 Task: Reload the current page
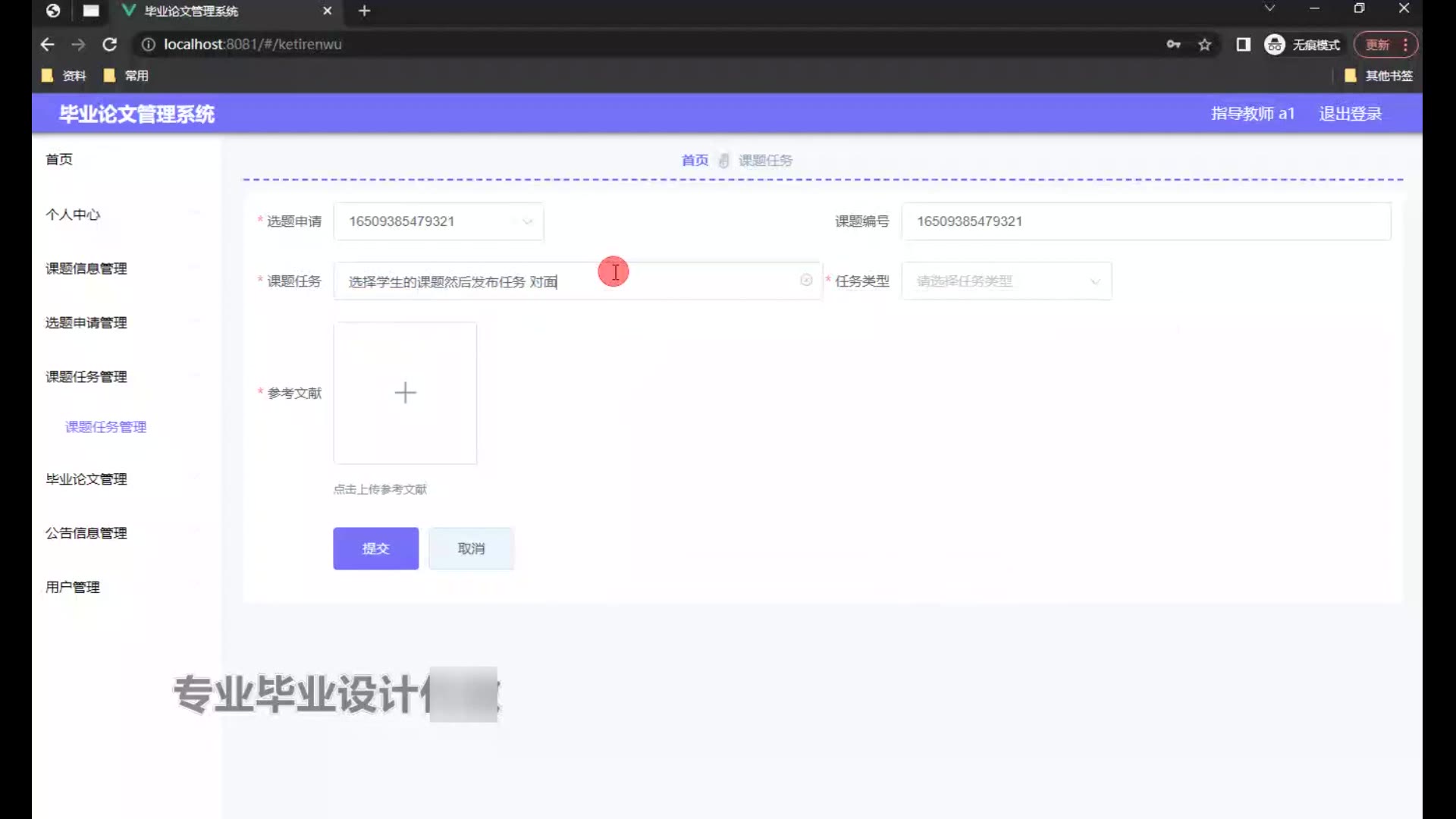[110, 45]
